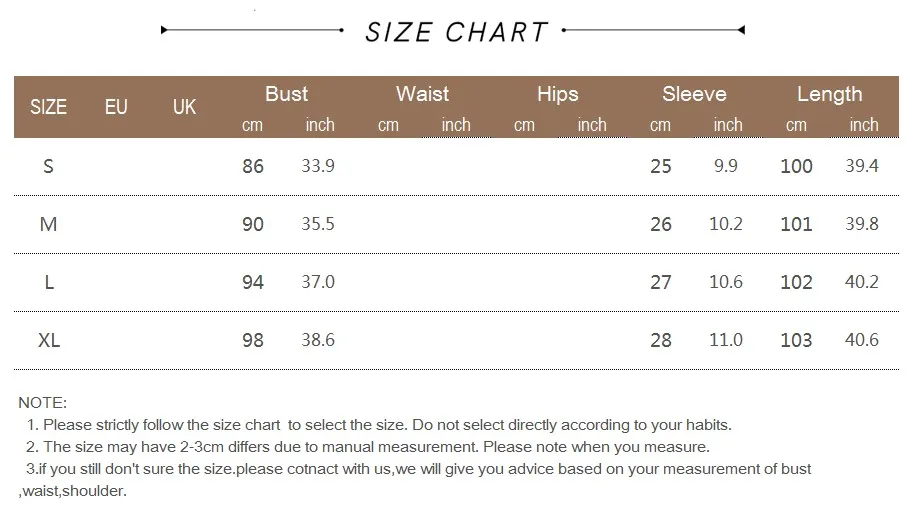Click the Sleeve column header
Image resolution: width=920 pixels, height=532 pixels.
click(x=694, y=94)
